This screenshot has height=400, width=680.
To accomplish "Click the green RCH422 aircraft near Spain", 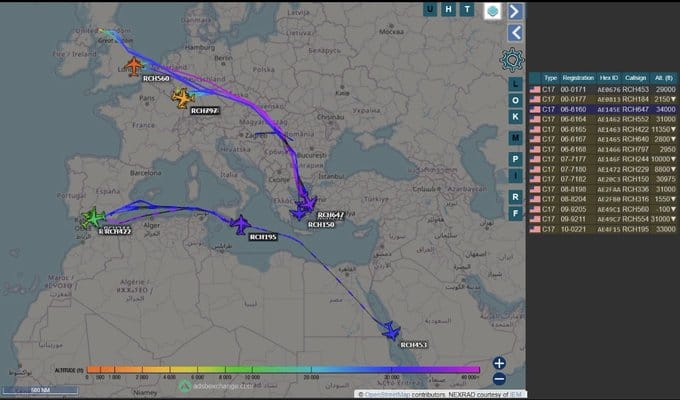I will [x=94, y=217].
